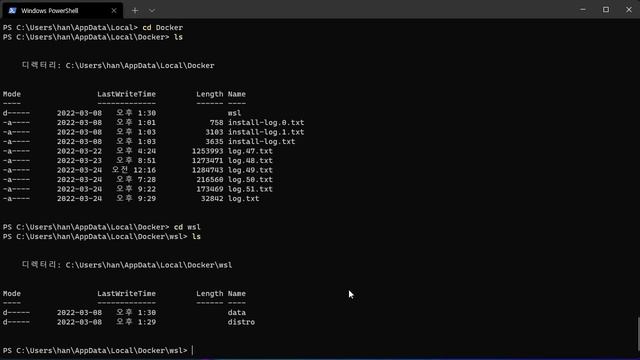The height and width of the screenshot is (360, 640).
Task: Select the Windows PowerShell tab
Action: (x=62, y=11)
